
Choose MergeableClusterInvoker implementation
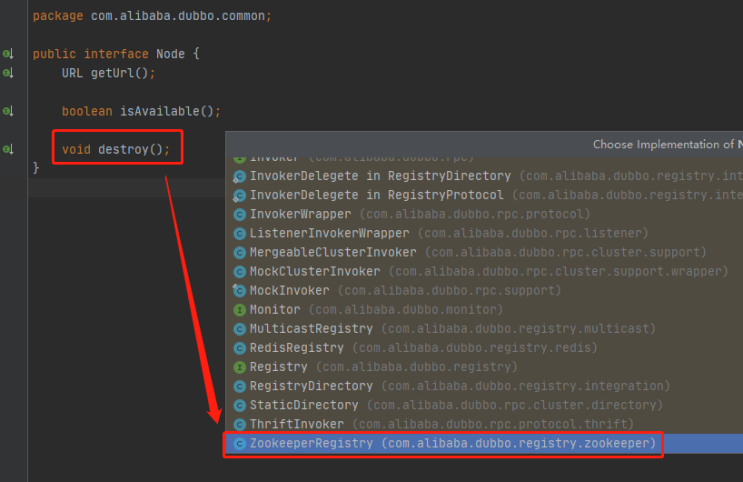point(484,253)
